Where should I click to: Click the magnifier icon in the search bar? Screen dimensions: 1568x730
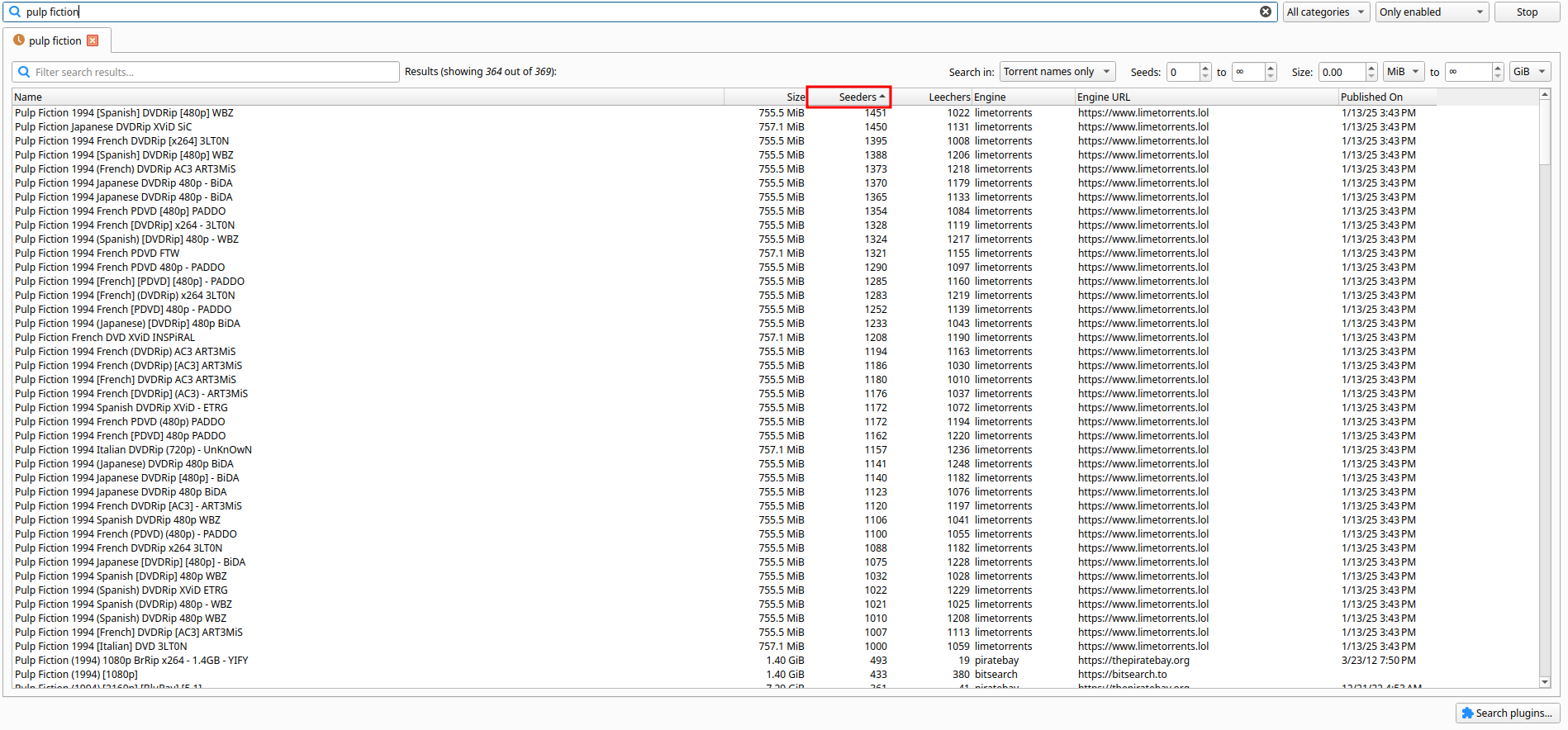(15, 12)
